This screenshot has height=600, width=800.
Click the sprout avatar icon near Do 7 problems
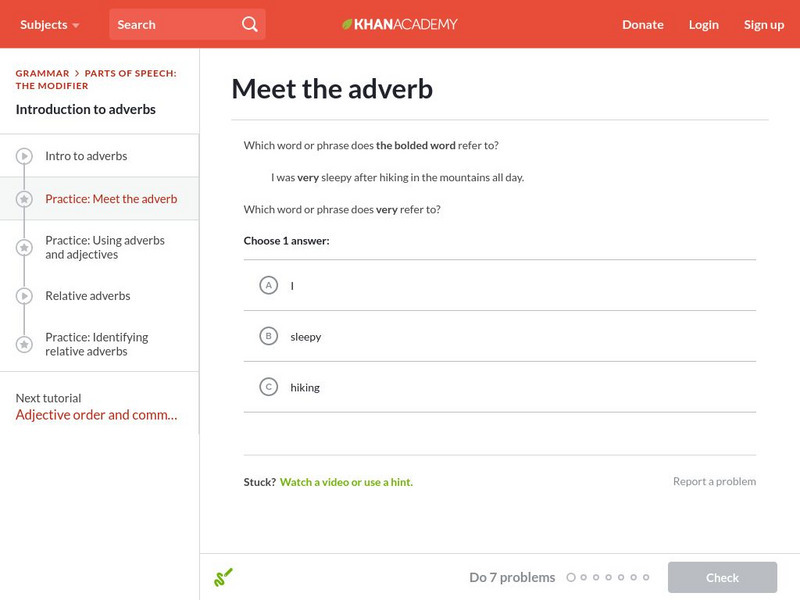coord(224,577)
